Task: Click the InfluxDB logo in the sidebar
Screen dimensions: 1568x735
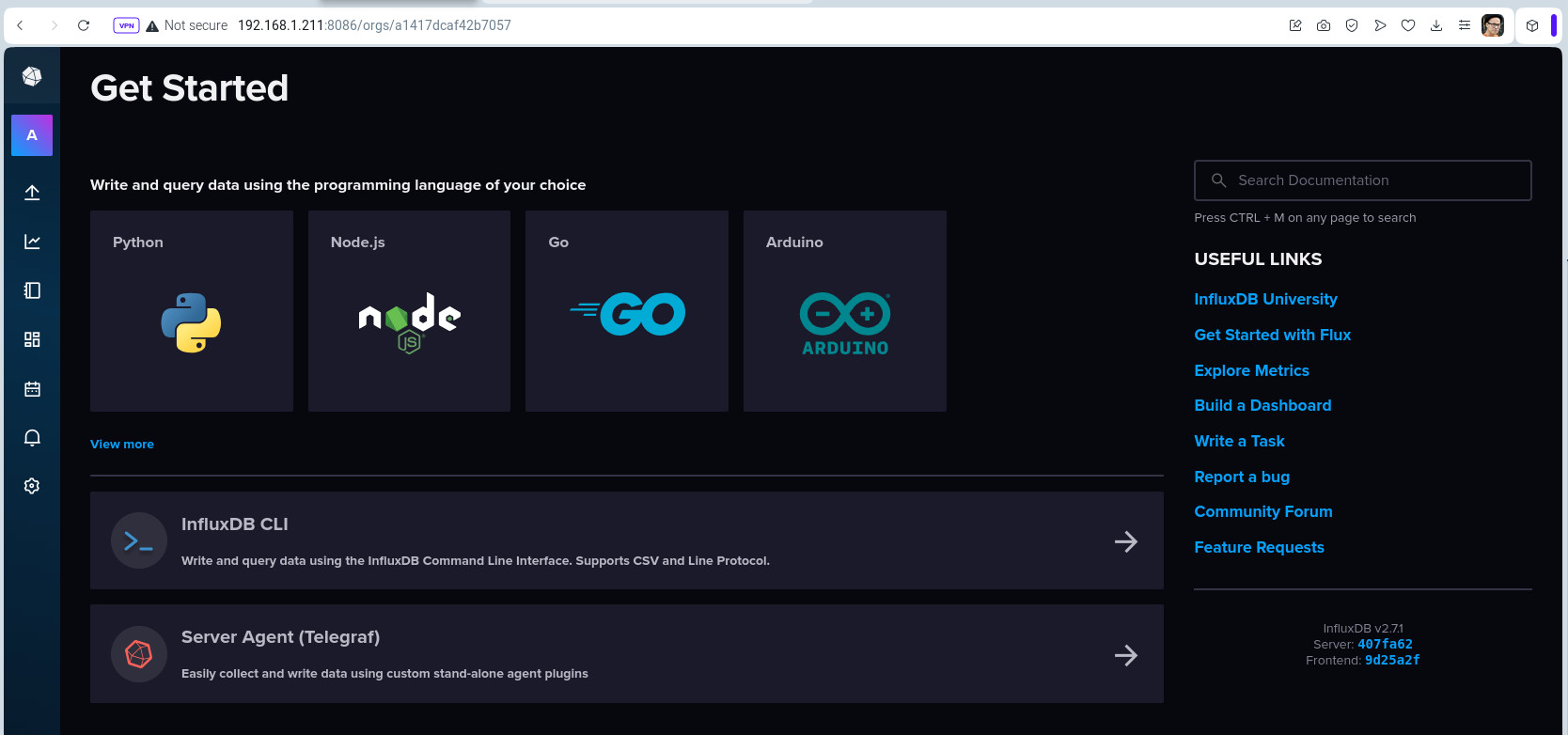Action: click(32, 76)
